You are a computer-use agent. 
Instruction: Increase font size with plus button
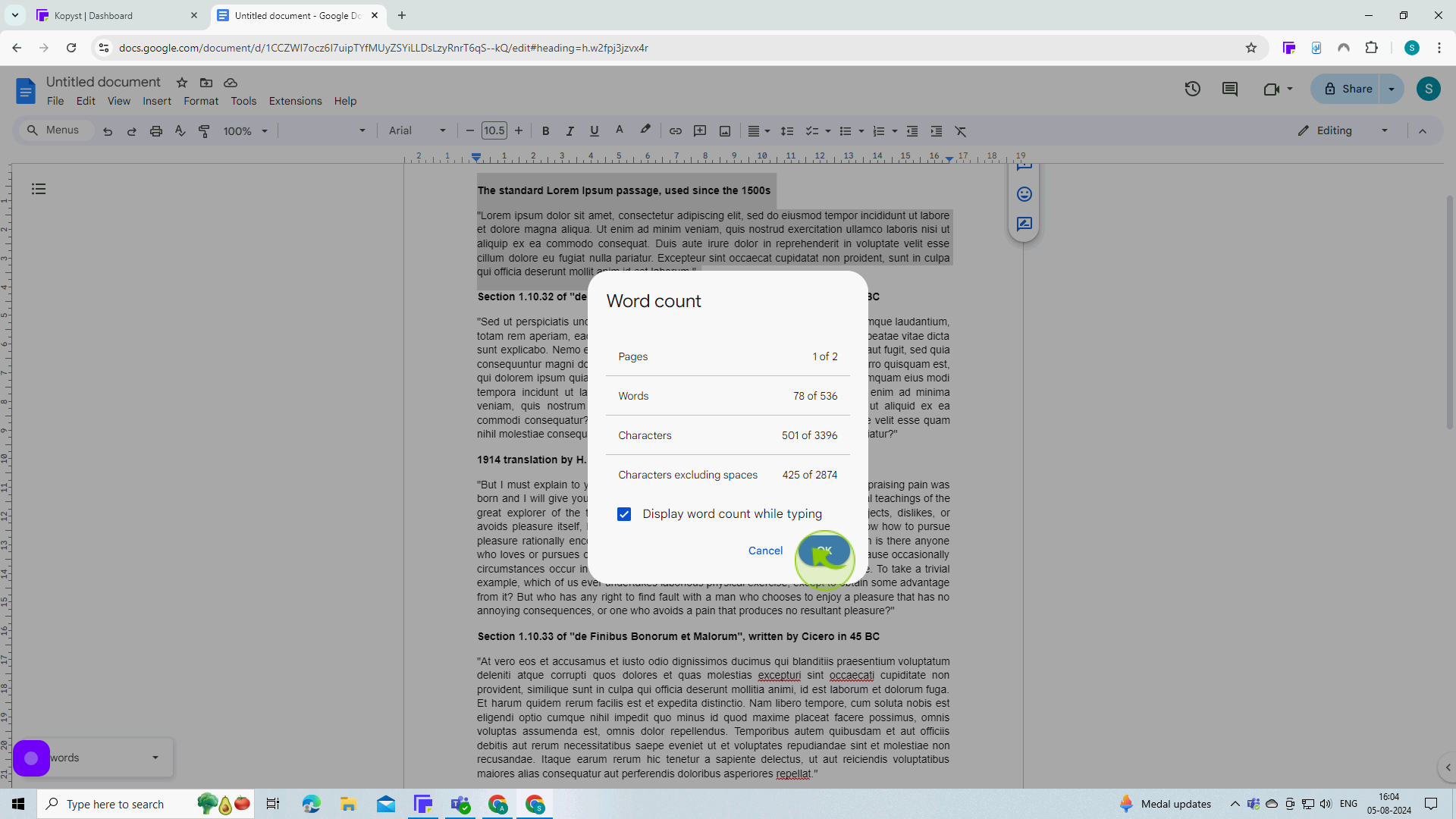point(519,131)
